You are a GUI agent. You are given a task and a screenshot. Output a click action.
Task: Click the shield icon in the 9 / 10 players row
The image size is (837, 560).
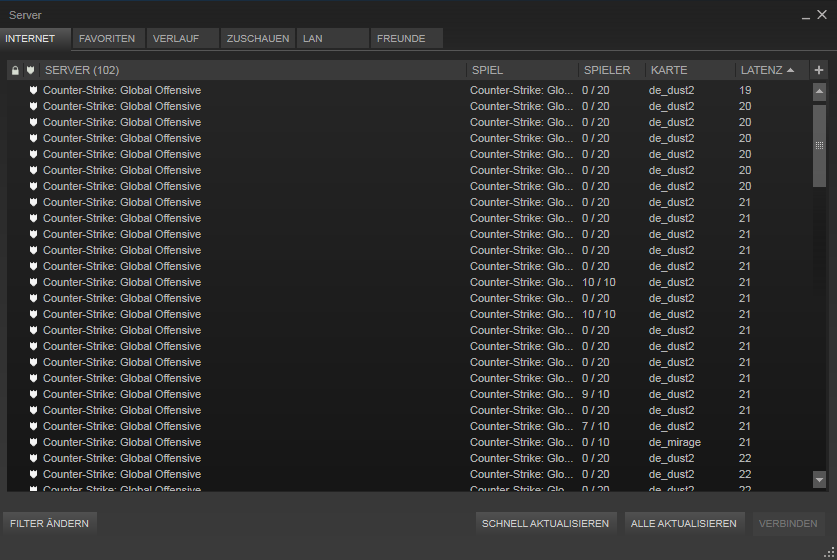click(33, 394)
